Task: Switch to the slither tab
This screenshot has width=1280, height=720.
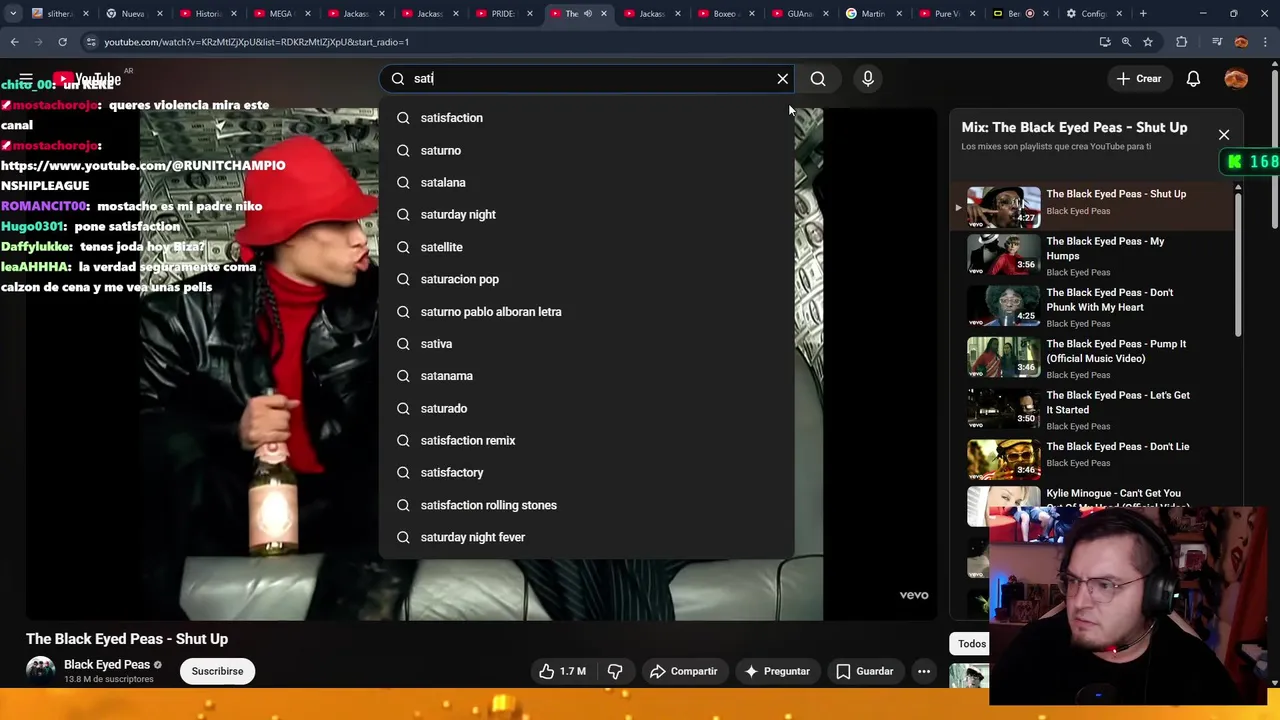Action: coord(60,14)
